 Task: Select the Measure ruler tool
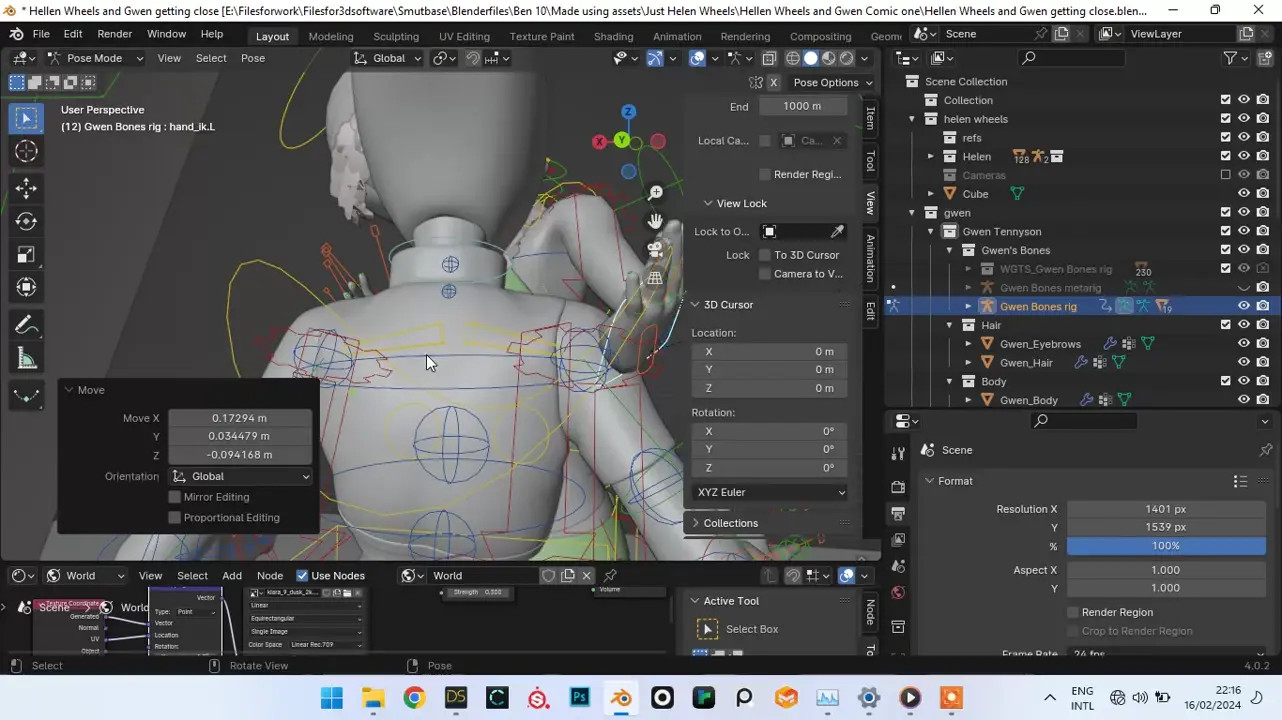26,359
